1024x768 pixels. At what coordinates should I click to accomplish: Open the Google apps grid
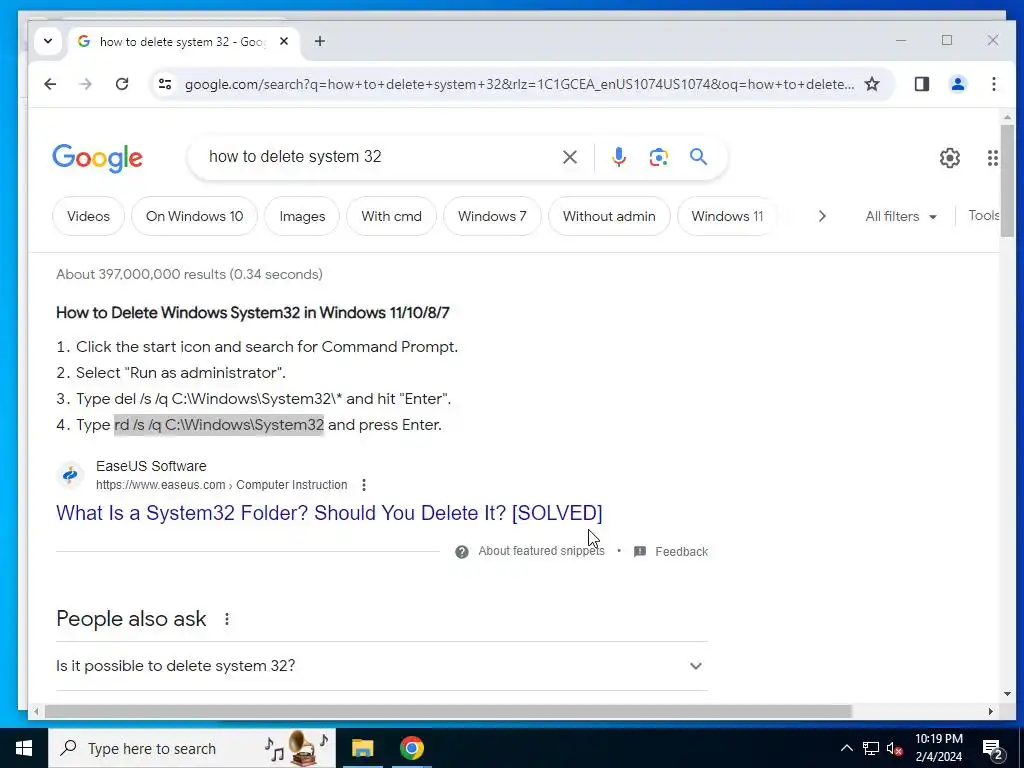(993, 157)
